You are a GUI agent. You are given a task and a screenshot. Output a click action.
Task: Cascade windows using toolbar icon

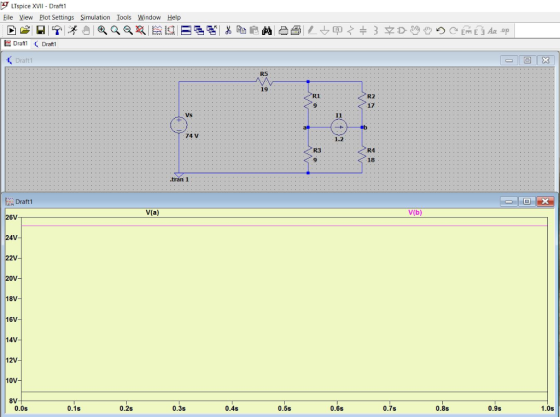tap(199, 31)
